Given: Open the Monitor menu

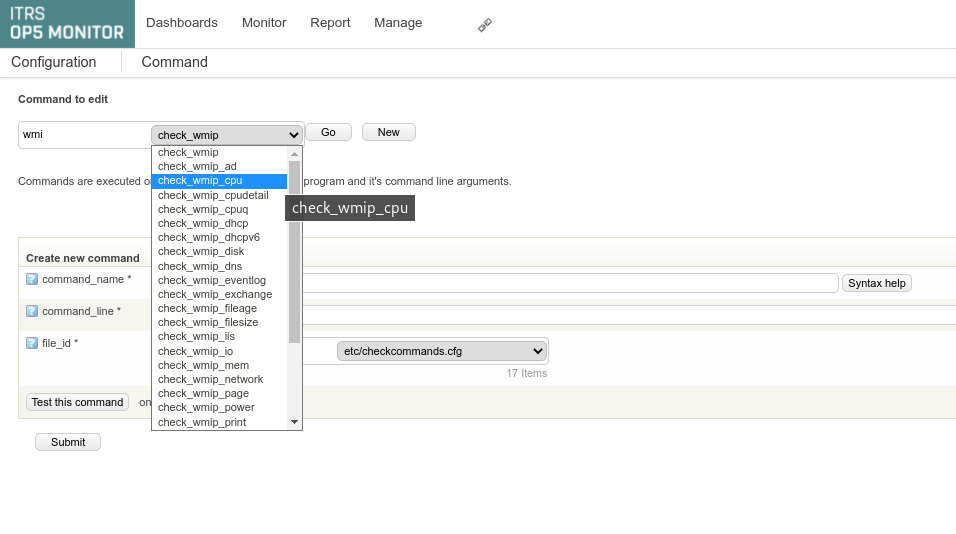Looking at the screenshot, I should [x=264, y=23].
